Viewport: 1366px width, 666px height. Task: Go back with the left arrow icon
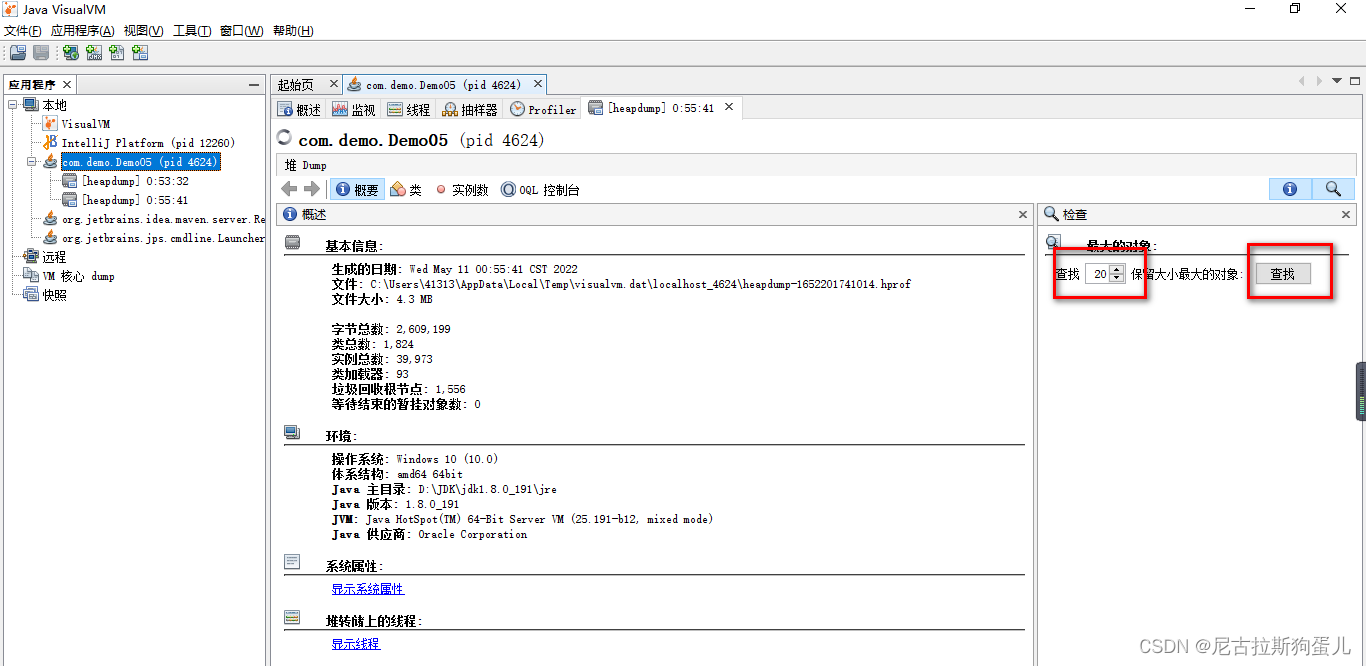click(x=289, y=189)
